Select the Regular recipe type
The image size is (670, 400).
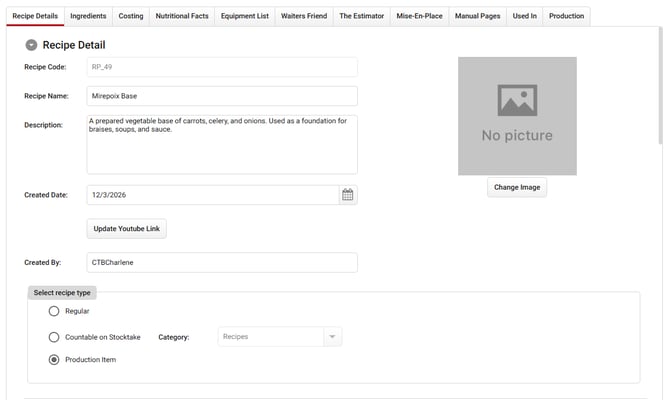[54, 311]
